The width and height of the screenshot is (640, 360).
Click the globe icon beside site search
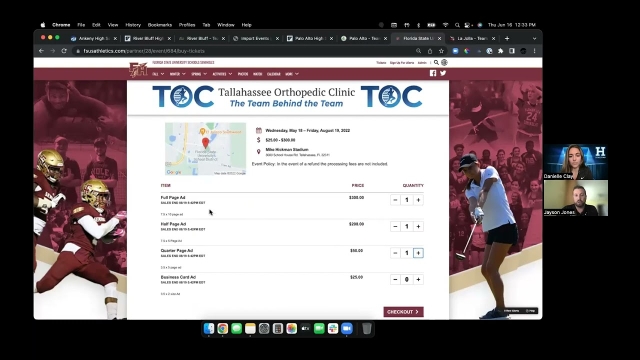tap(444, 62)
